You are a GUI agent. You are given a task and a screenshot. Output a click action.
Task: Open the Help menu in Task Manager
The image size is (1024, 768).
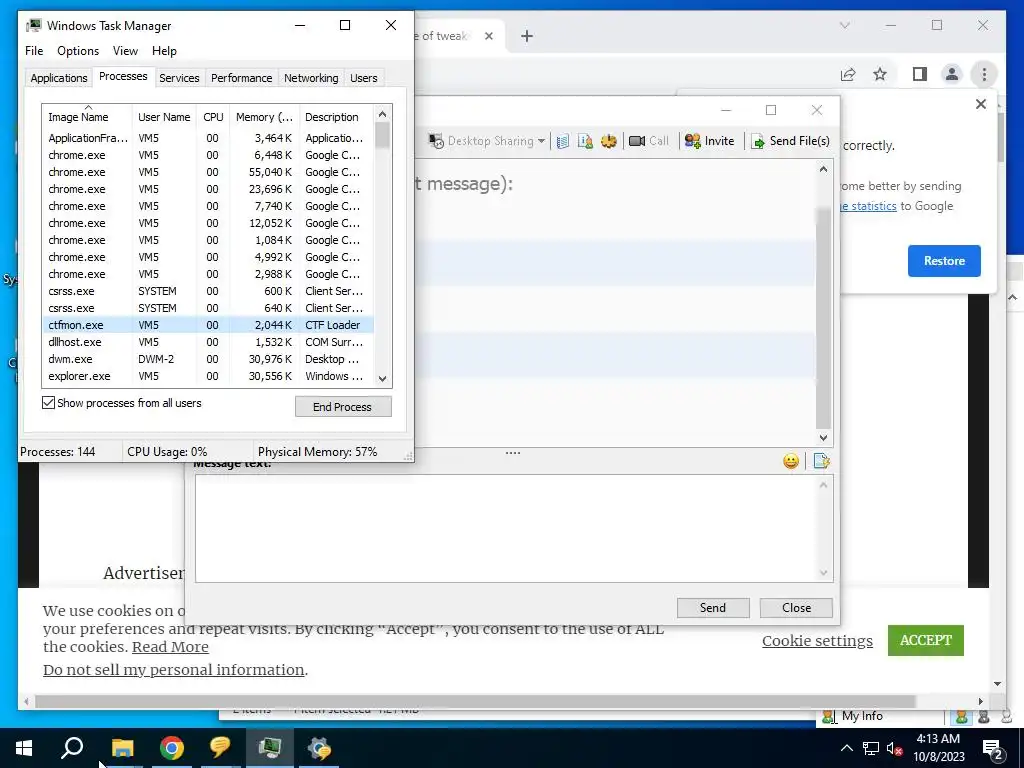[x=164, y=51]
